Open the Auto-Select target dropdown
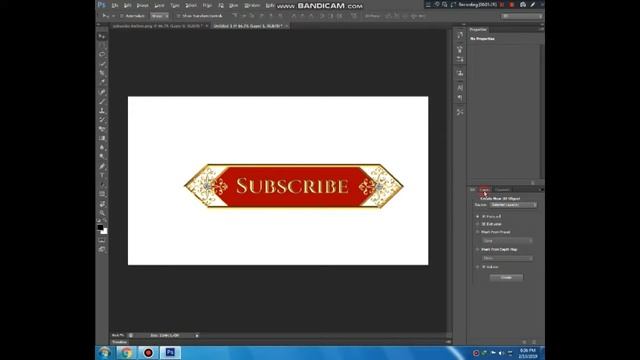This screenshot has width=640, height=360. 160,16
